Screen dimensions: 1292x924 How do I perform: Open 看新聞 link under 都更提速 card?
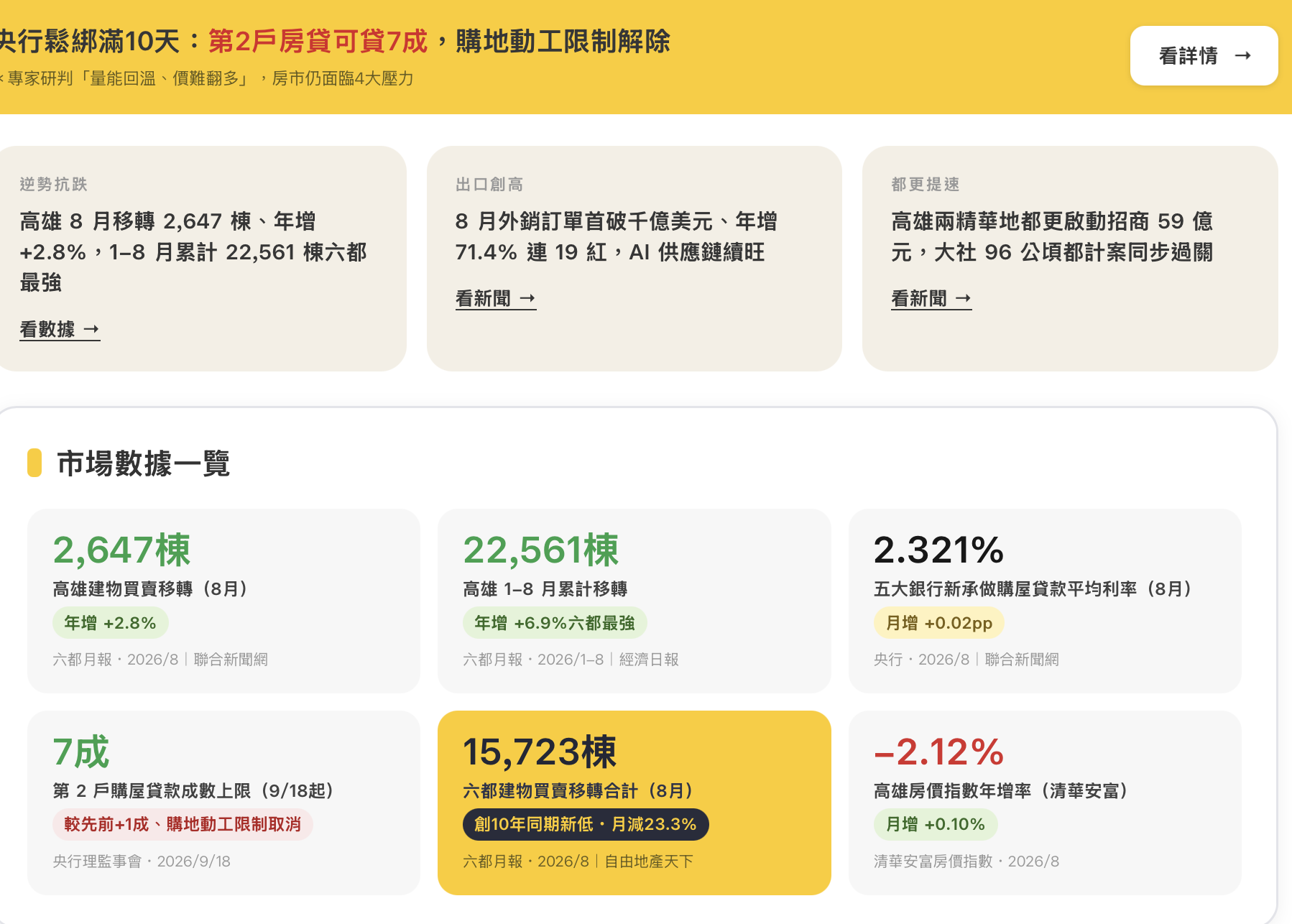931,298
